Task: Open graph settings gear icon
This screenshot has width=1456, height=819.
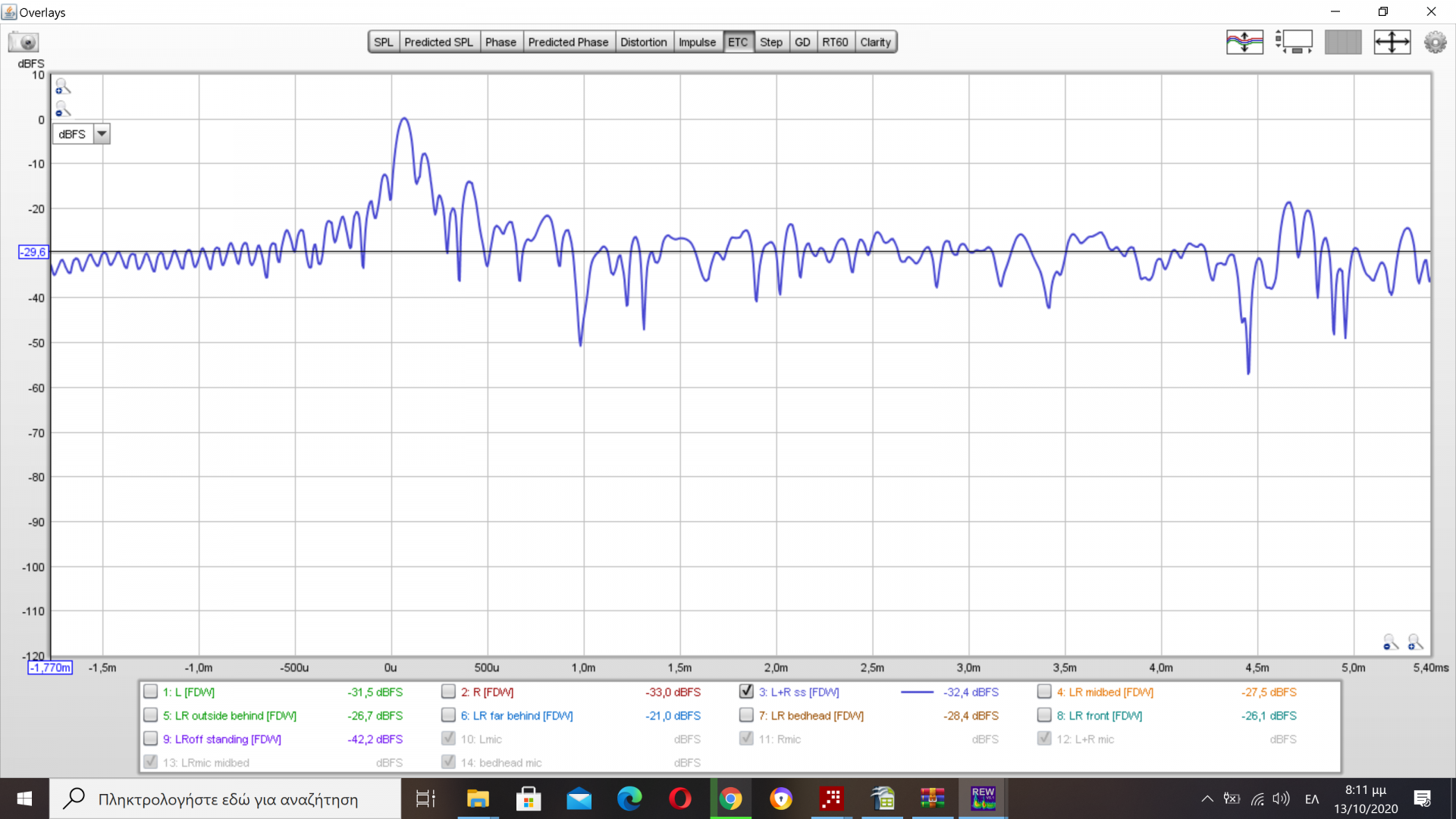Action: [1435, 42]
